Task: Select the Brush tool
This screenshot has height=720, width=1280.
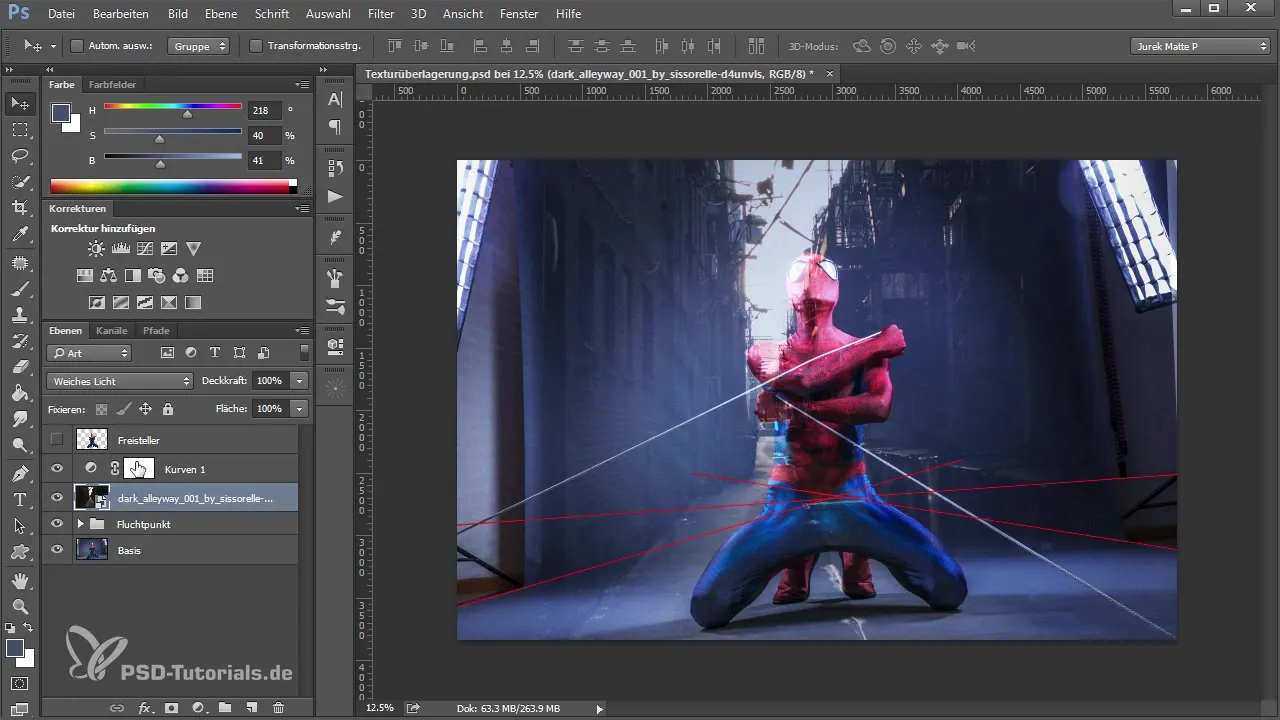Action: pos(19,288)
